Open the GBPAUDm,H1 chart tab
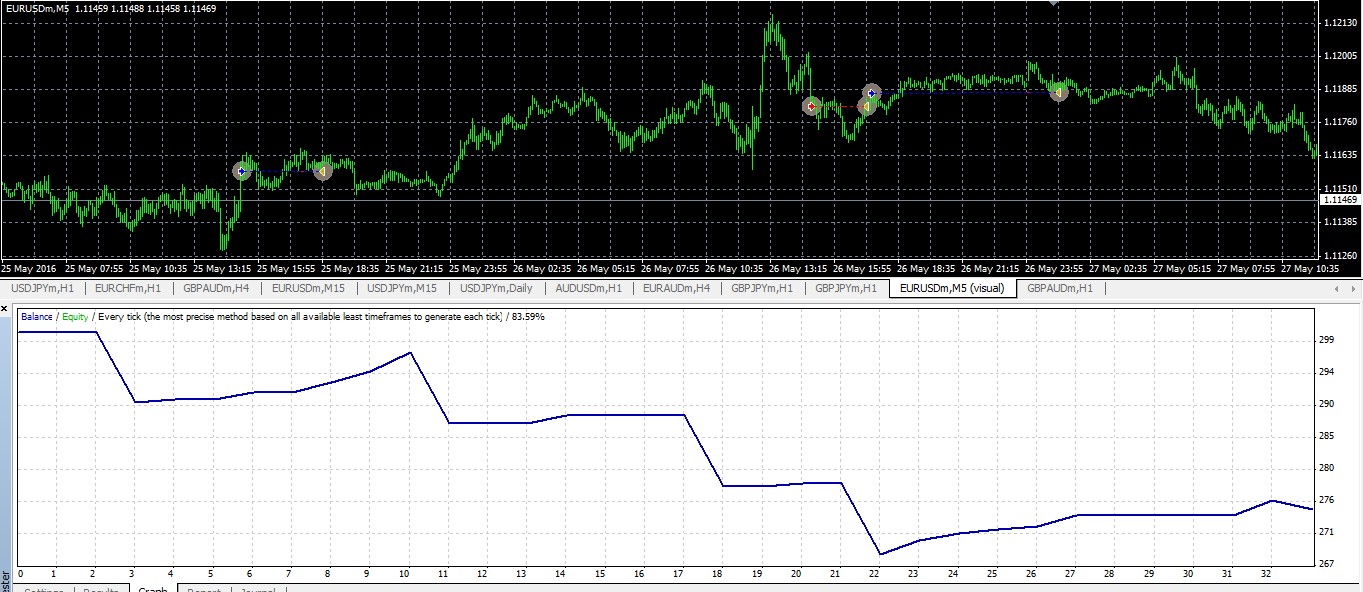This screenshot has height=592, width=1363. pyautogui.click(x=1060, y=288)
